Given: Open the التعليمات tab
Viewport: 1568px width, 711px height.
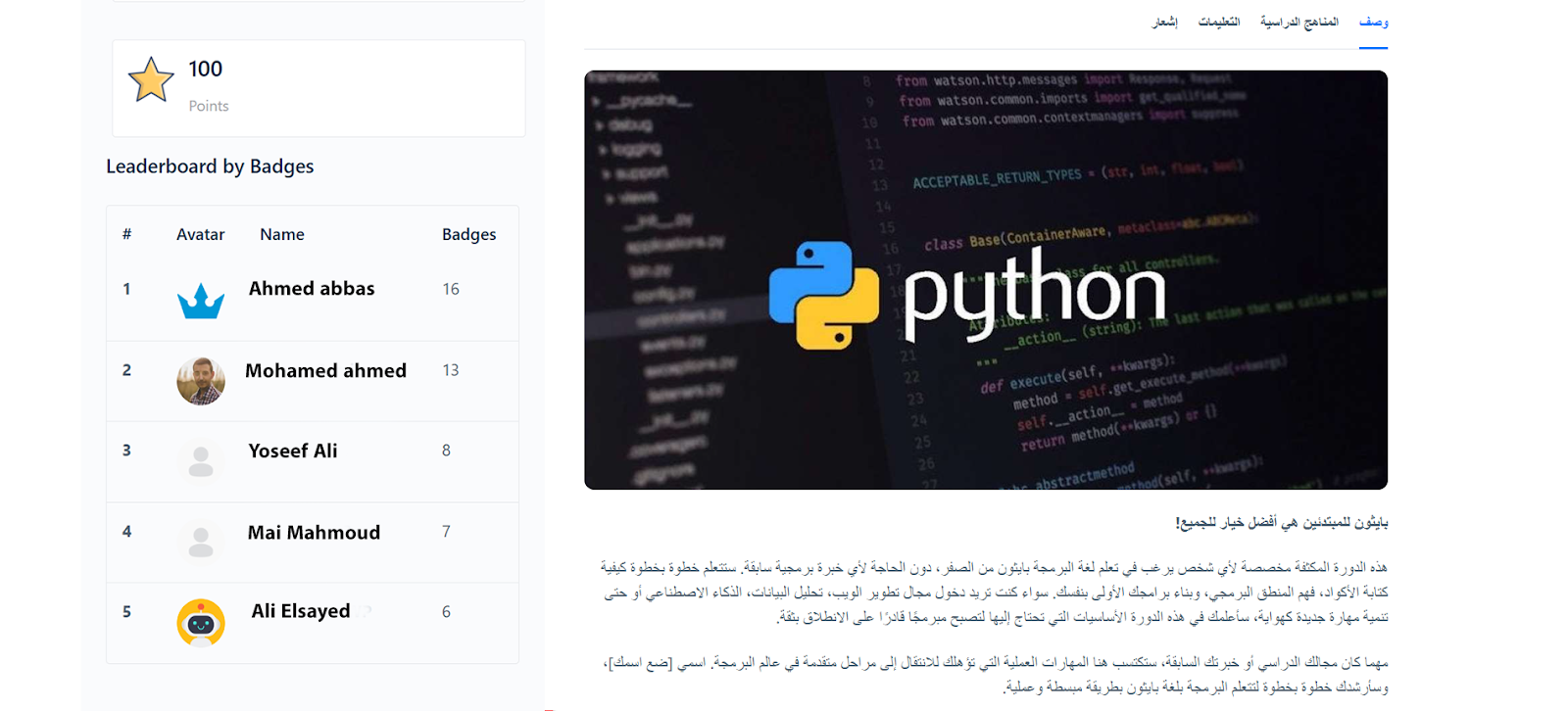Looking at the screenshot, I should tap(1219, 22).
